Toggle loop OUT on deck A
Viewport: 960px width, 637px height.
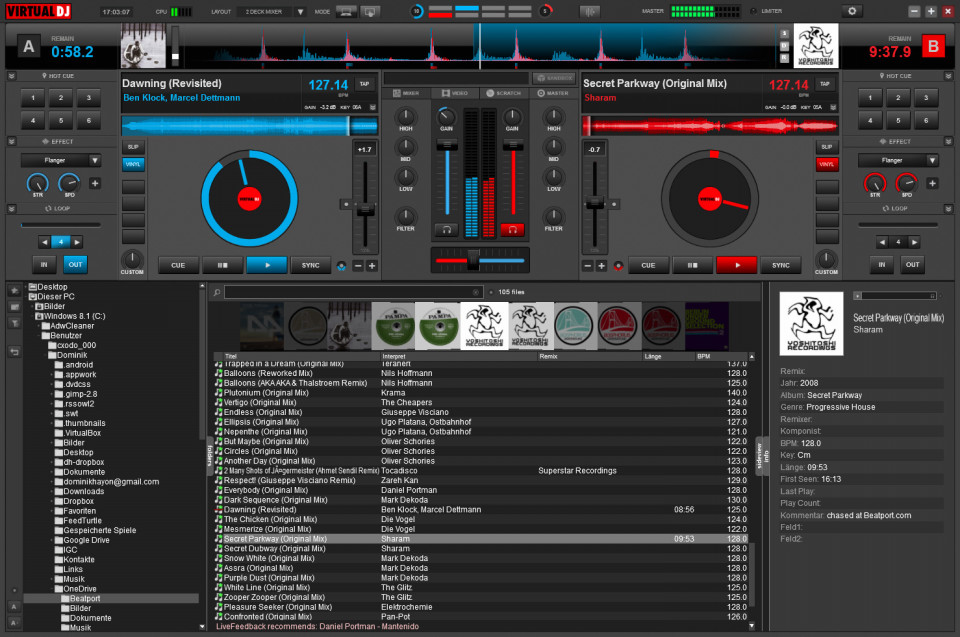(75, 265)
